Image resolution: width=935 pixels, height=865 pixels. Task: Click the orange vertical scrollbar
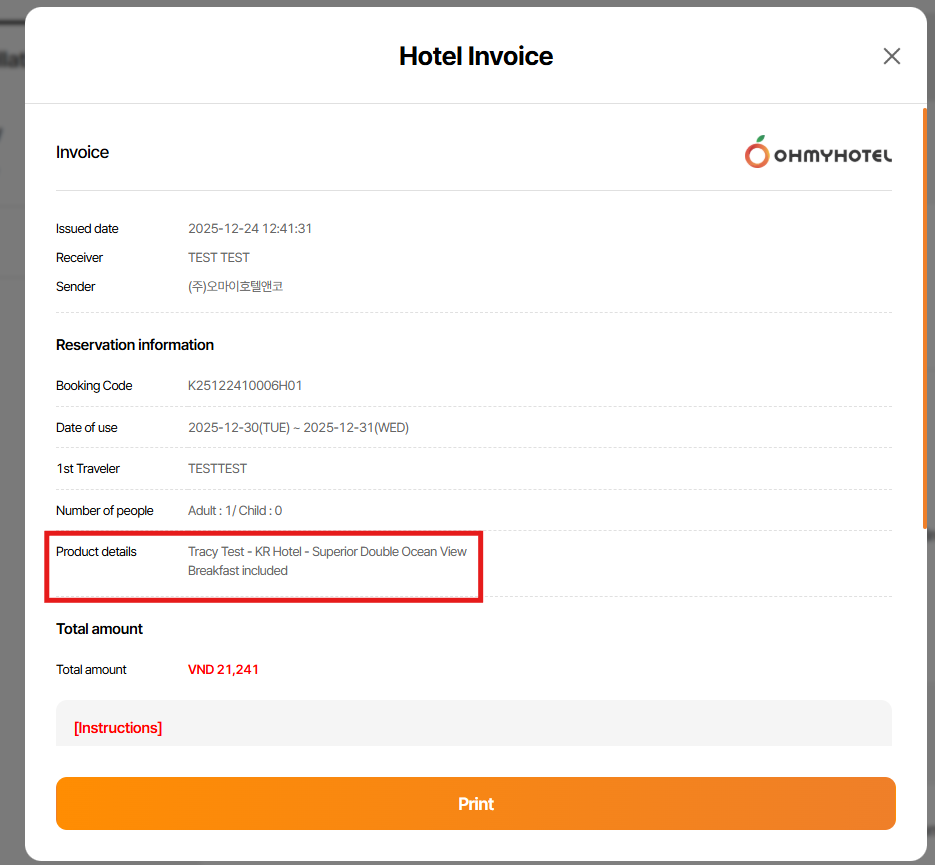click(925, 318)
